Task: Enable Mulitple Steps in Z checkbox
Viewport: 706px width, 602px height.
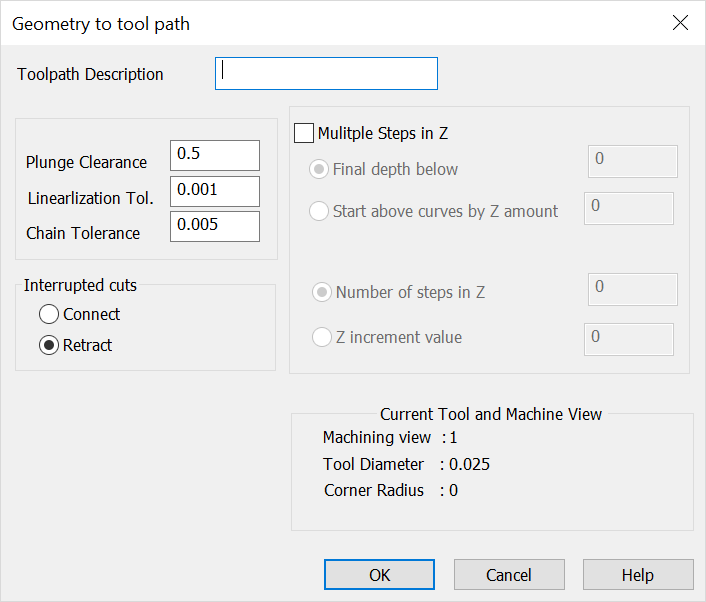Action: pyautogui.click(x=304, y=133)
